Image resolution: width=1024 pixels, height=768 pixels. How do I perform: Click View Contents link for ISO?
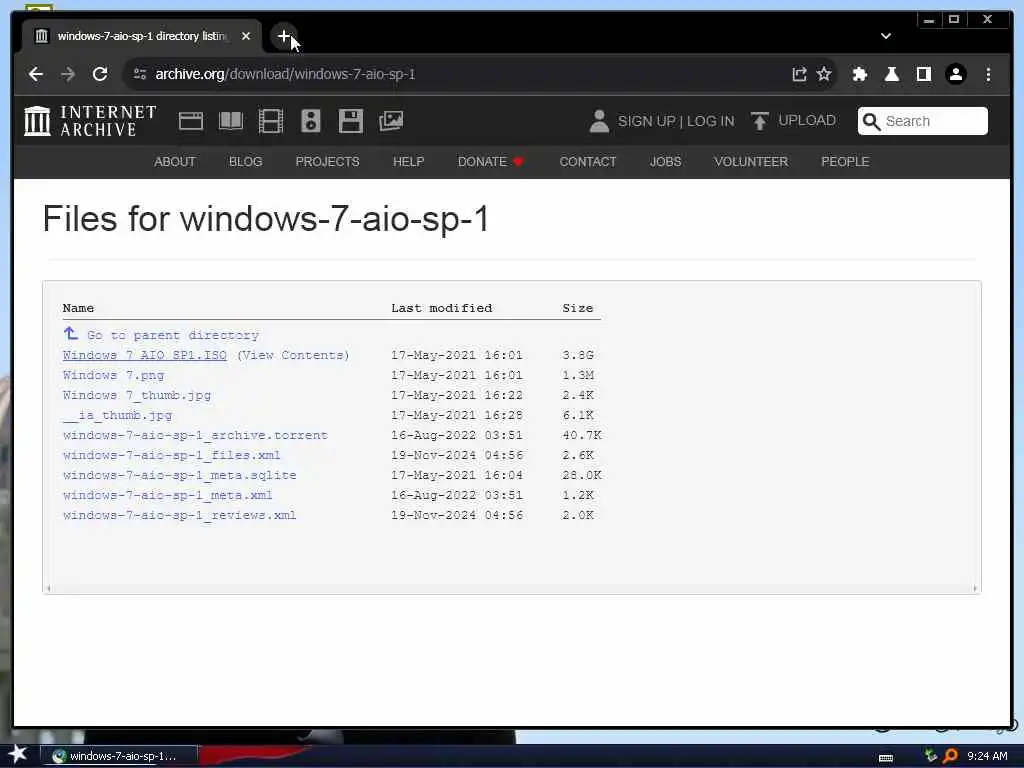coord(293,355)
